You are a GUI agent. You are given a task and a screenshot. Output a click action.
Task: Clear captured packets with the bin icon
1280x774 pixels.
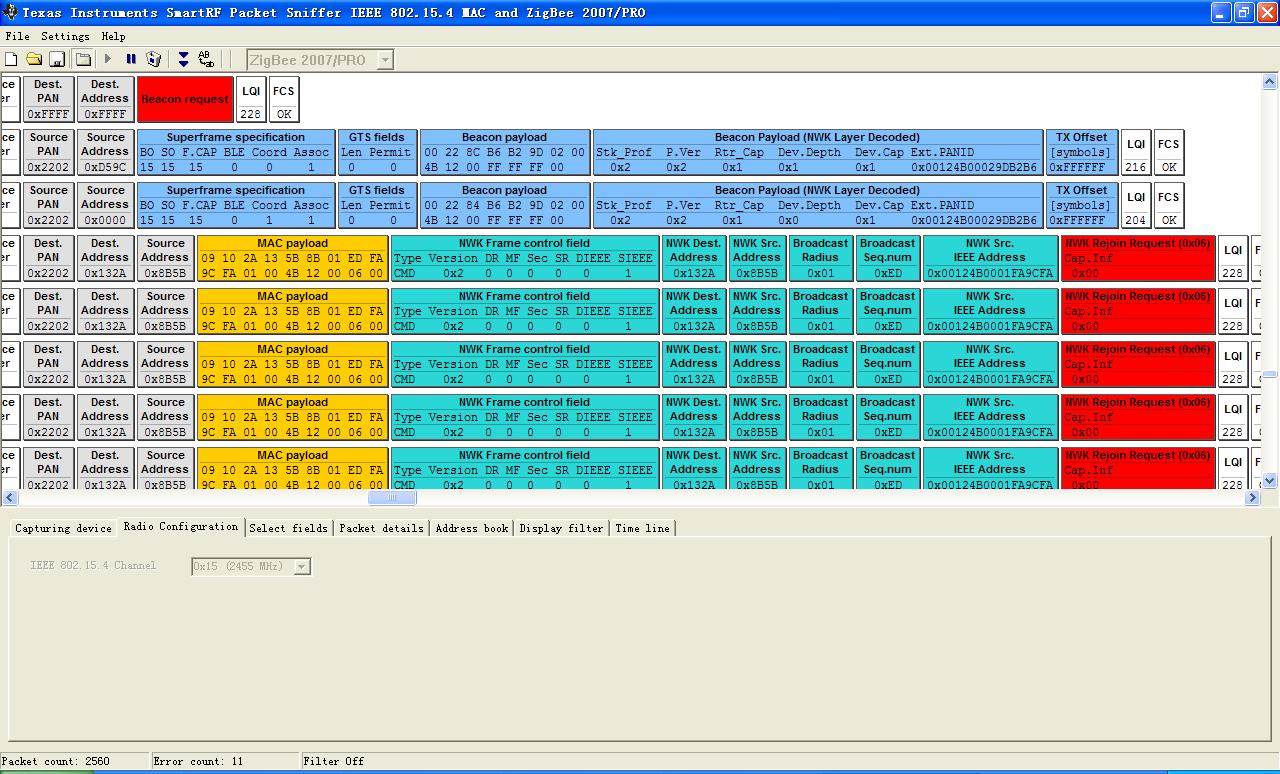(154, 60)
